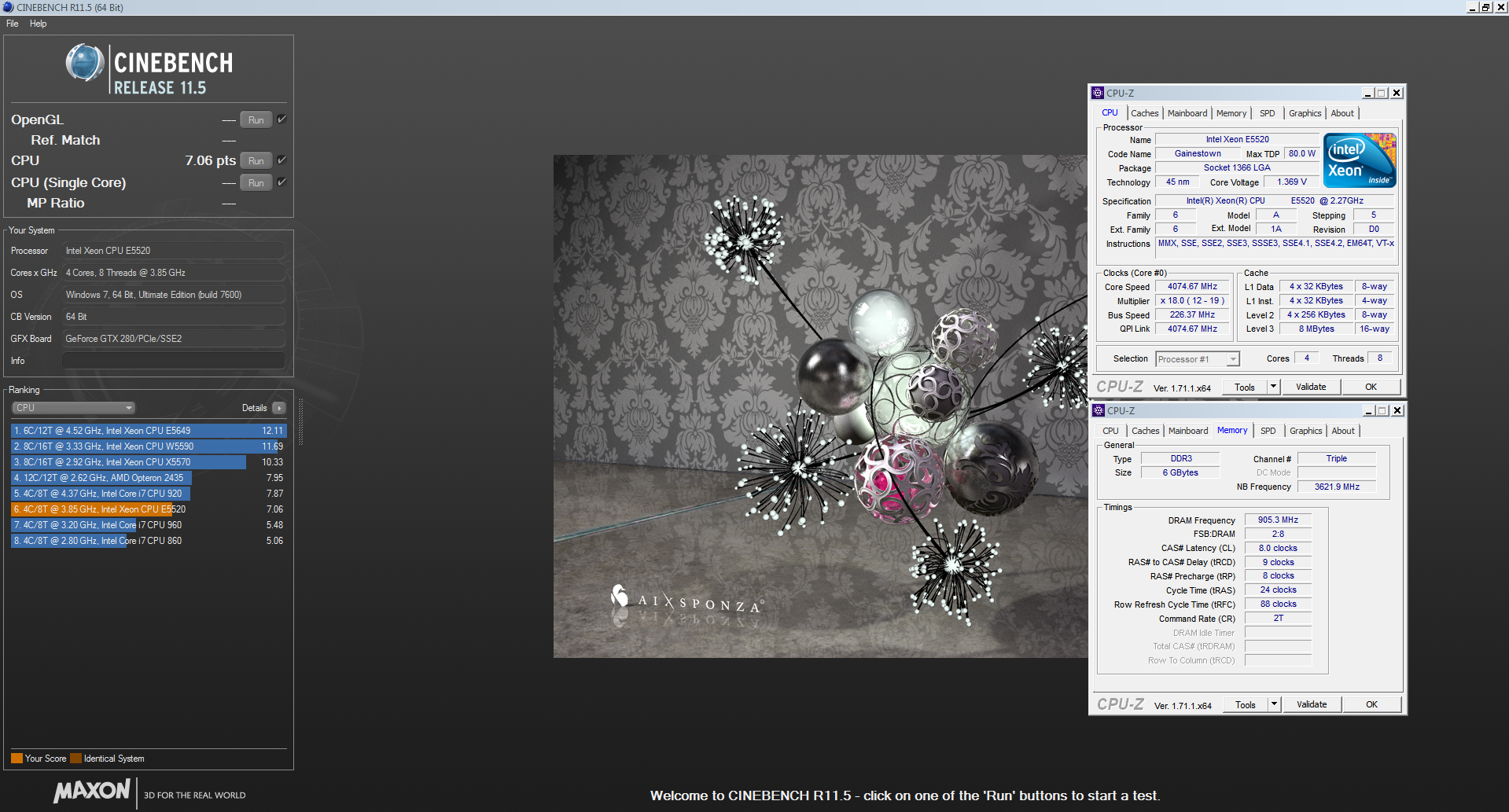Open the Help menu

pos(38,24)
